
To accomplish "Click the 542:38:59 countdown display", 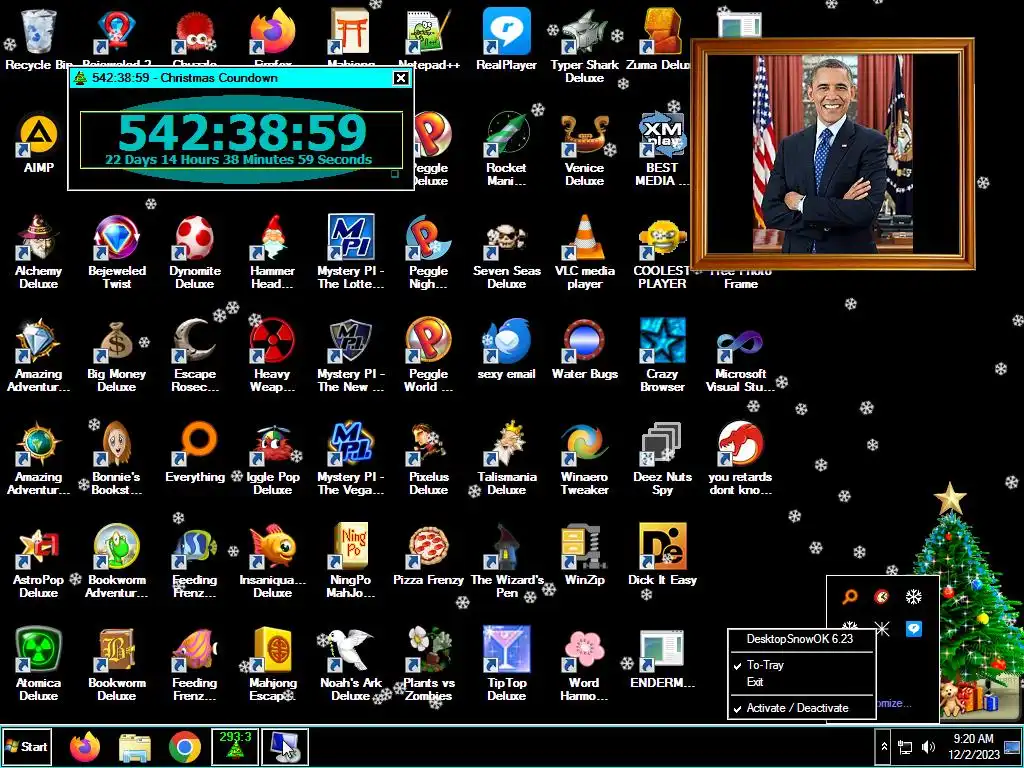I will [242, 133].
